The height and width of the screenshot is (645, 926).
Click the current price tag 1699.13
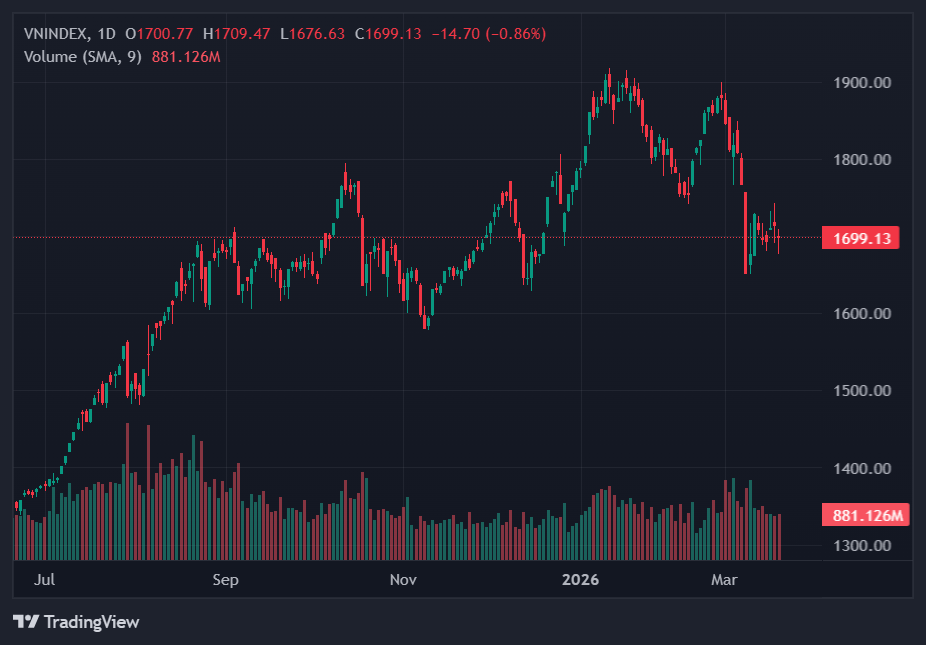tap(859, 238)
